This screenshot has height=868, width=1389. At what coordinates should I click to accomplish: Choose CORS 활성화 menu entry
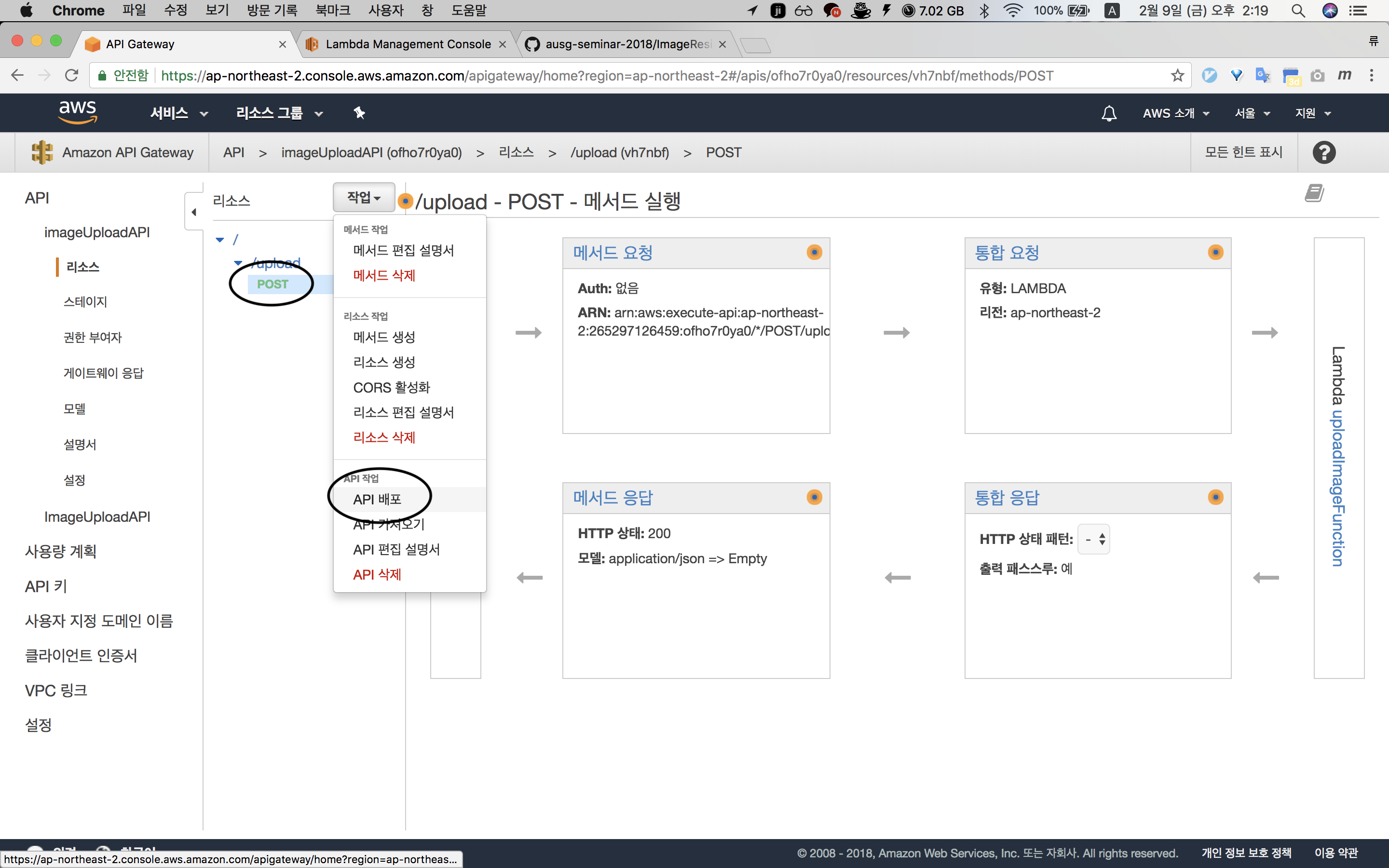tap(392, 387)
